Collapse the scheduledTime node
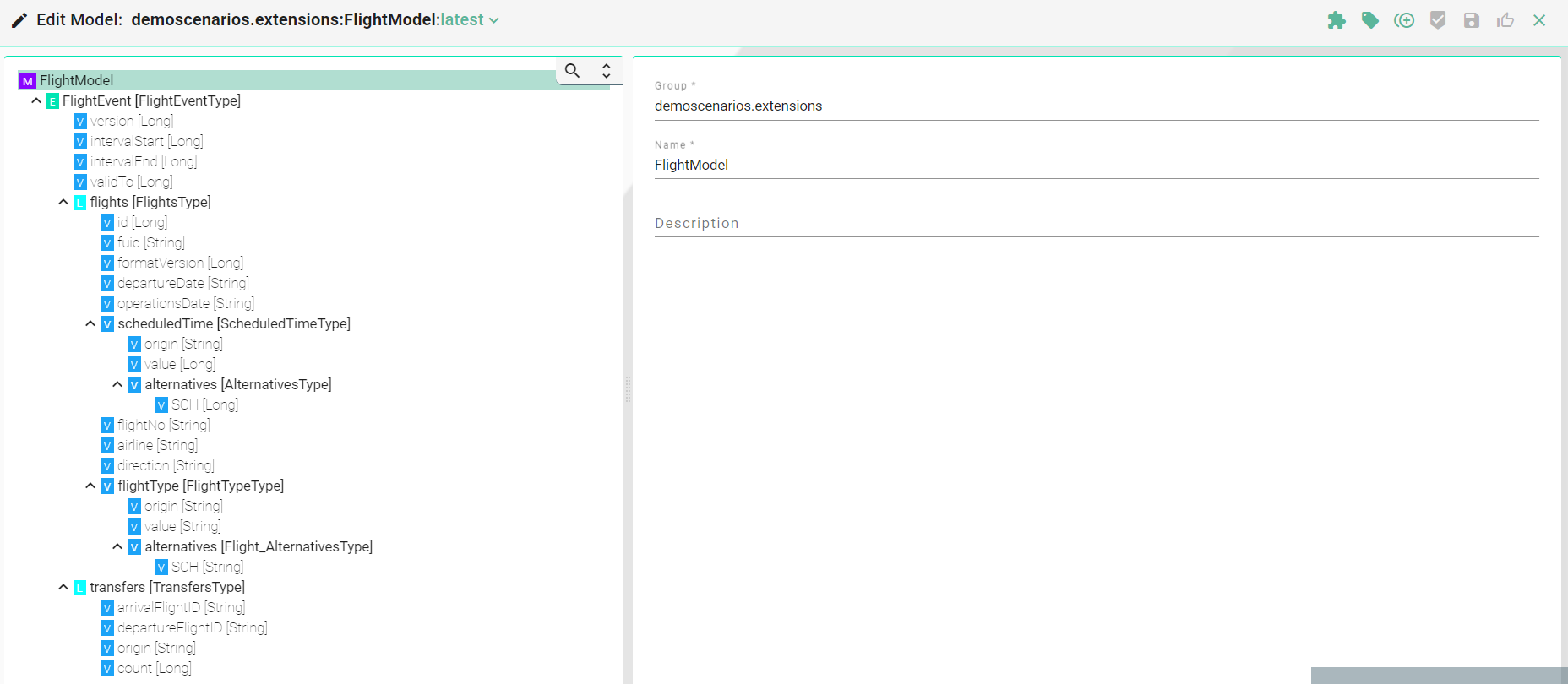This screenshot has height=684, width=1568. tap(90, 324)
